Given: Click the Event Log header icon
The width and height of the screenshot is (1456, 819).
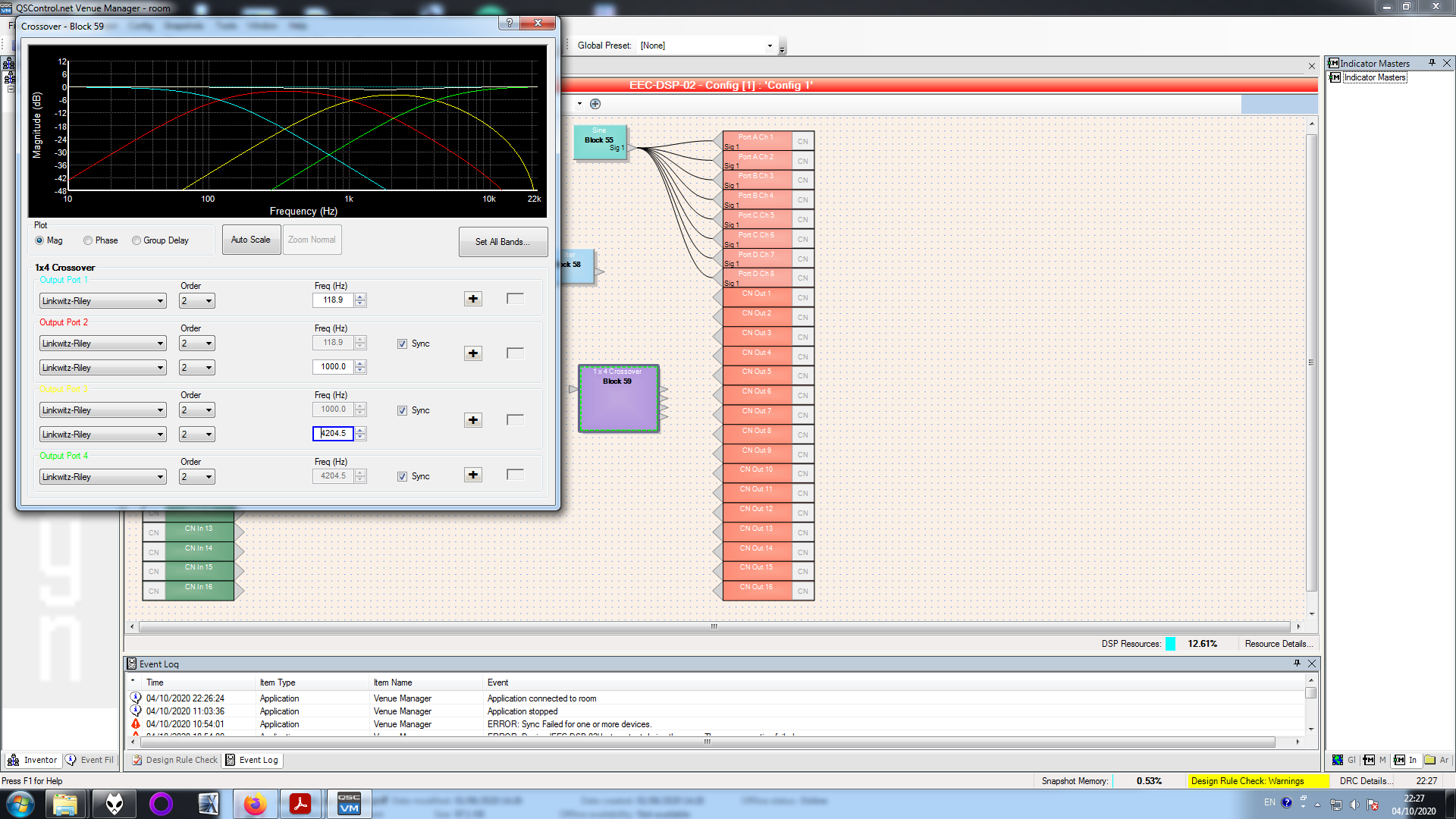Looking at the screenshot, I should (x=131, y=664).
